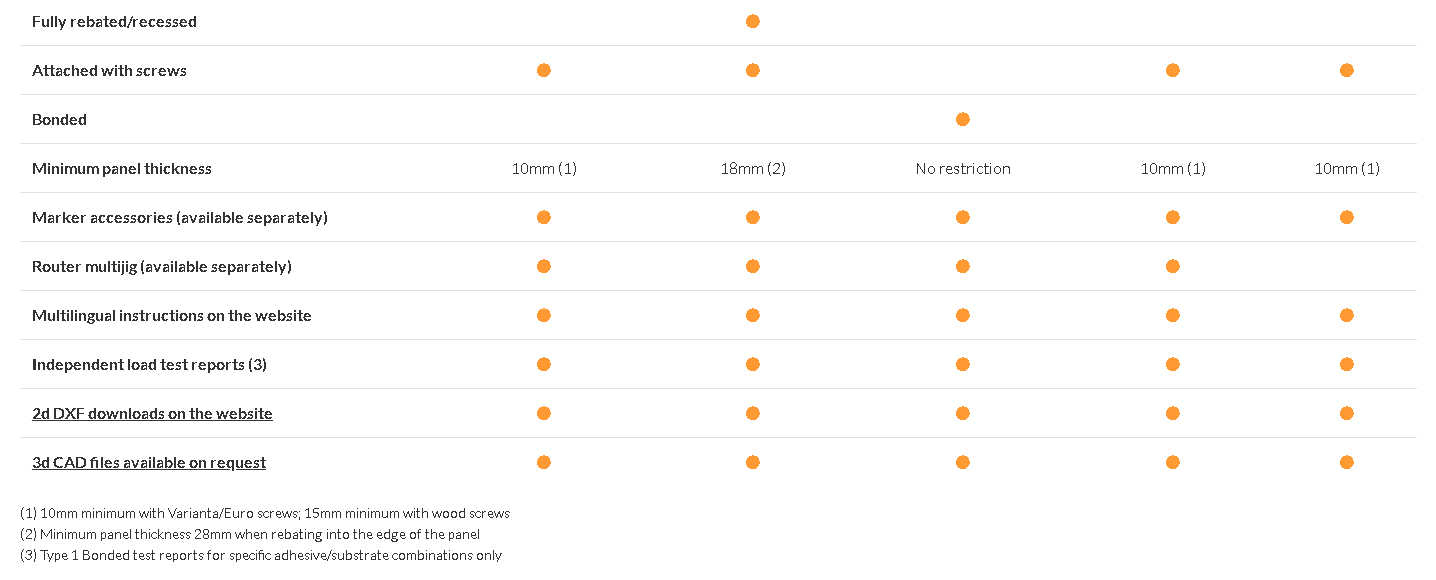1436x580 pixels.
Task: Select the Multilingual instructions row label
Action: [x=172, y=316]
